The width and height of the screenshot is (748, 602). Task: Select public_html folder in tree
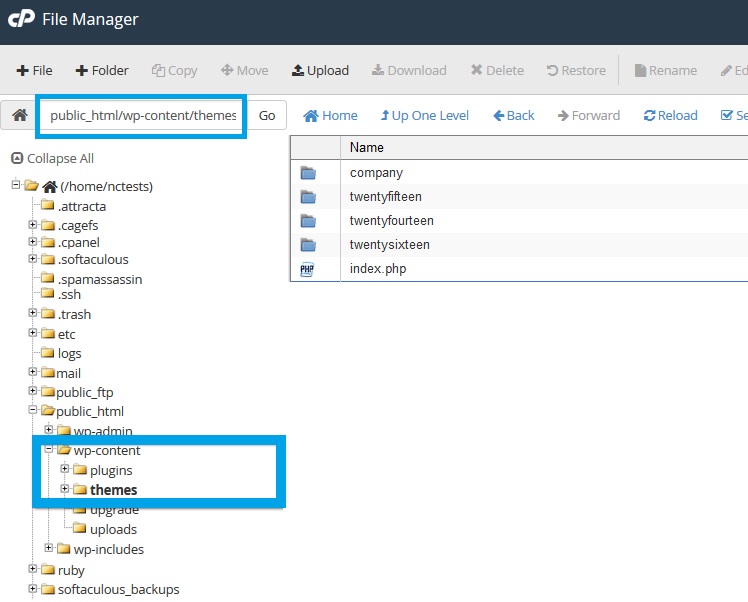pos(90,412)
